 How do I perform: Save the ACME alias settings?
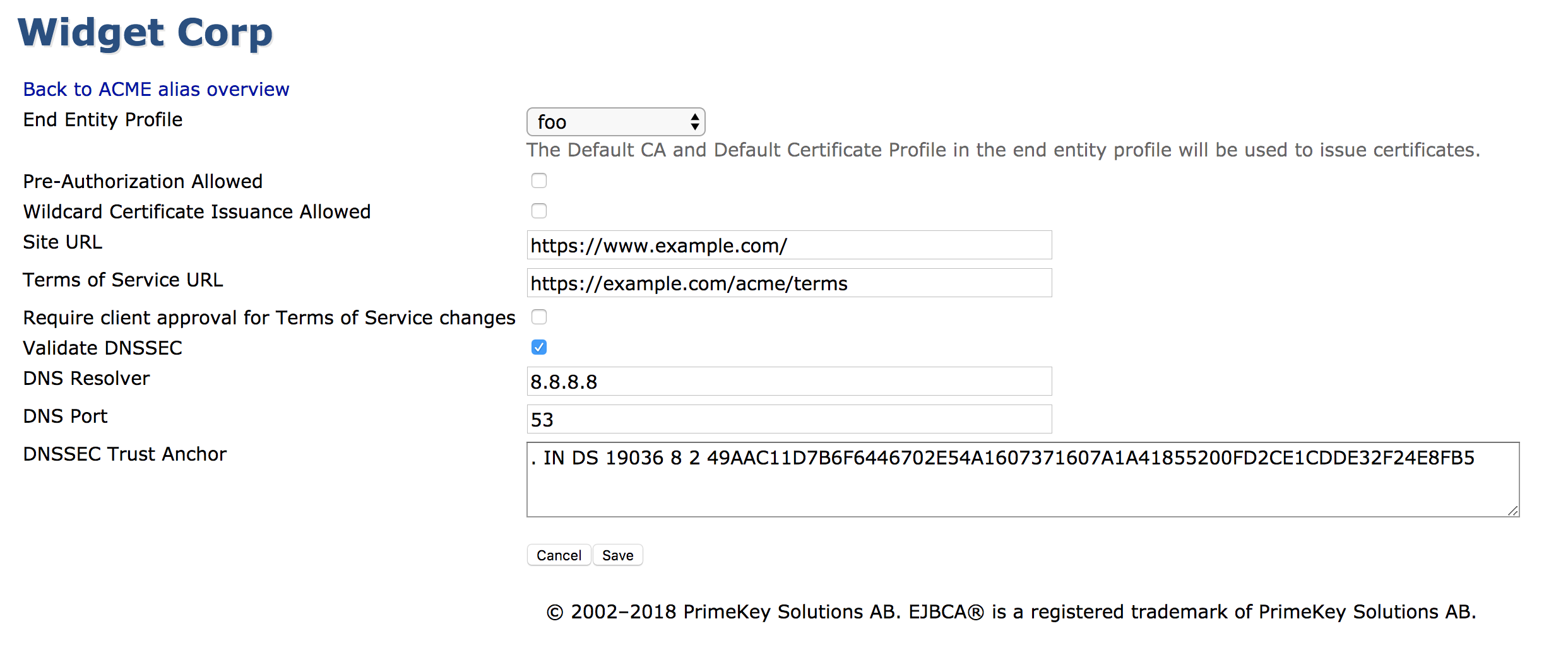click(617, 555)
